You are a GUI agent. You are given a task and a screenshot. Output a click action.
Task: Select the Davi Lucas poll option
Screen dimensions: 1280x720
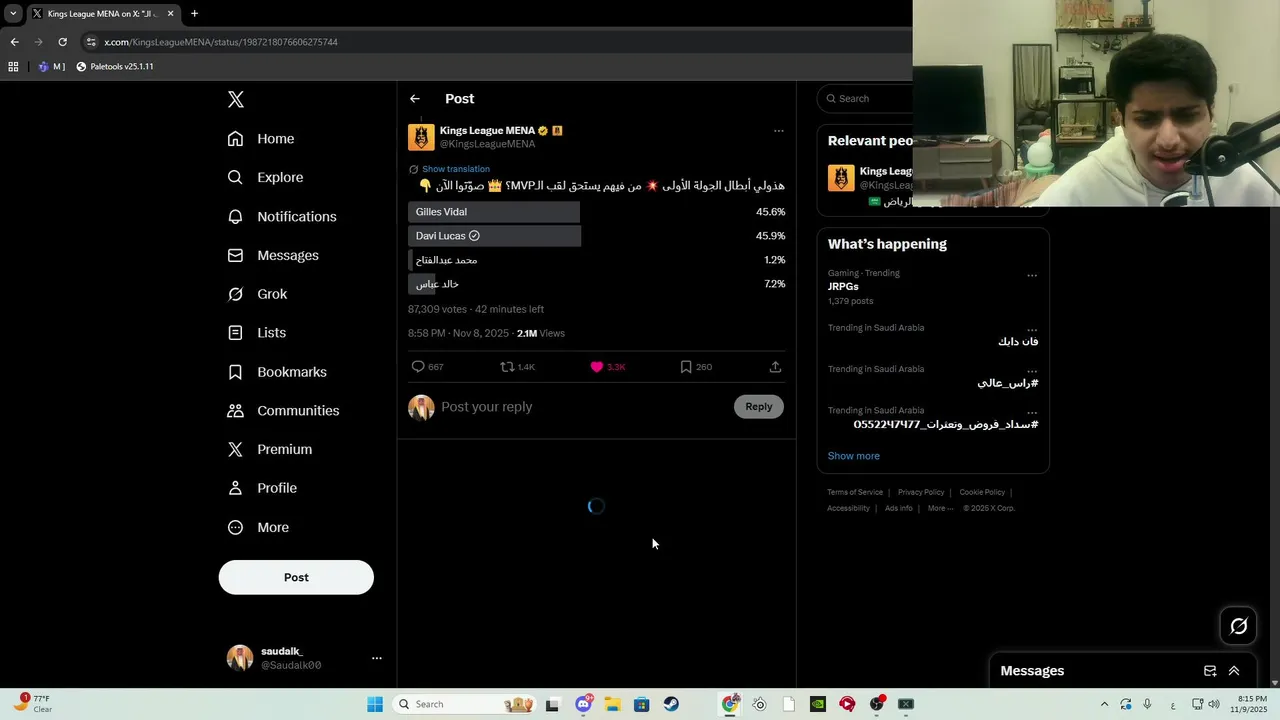[x=597, y=236]
